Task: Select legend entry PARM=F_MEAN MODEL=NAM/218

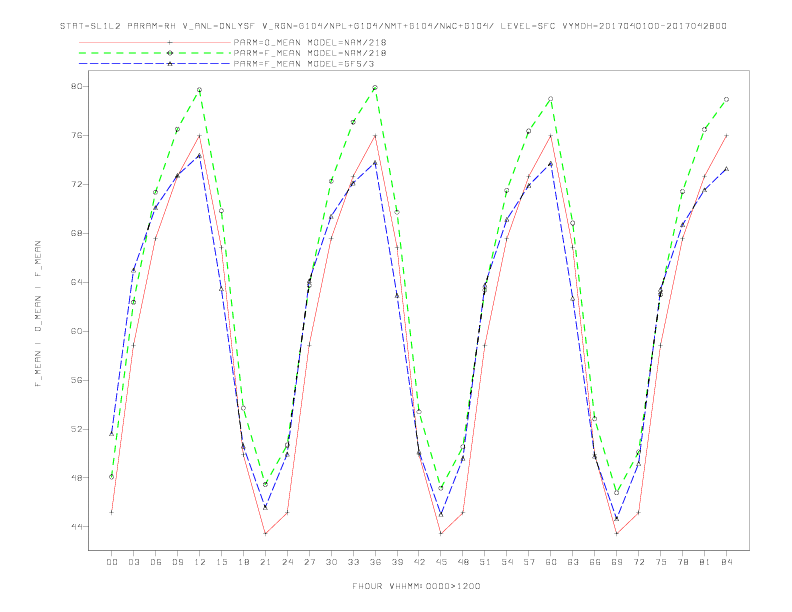Action: [310, 53]
